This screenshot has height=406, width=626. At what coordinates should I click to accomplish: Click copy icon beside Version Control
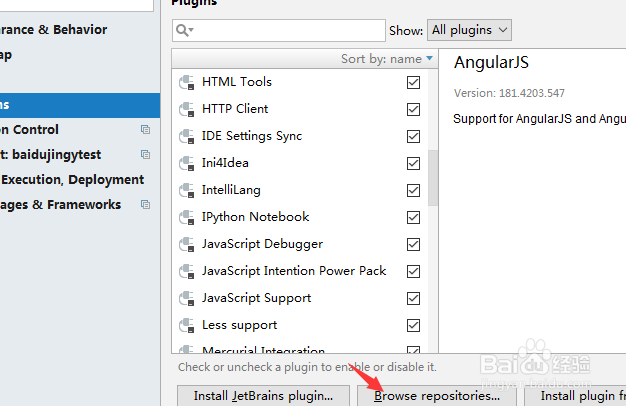[145, 130]
